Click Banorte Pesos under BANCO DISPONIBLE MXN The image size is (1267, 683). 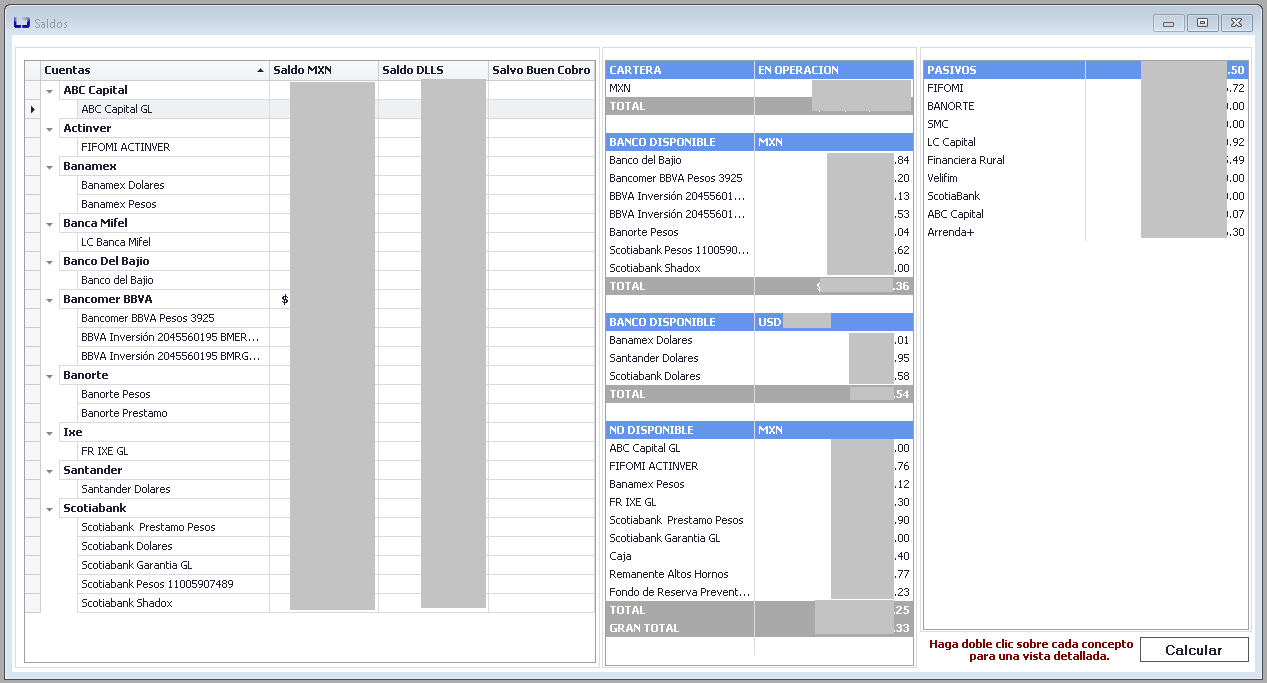tap(759, 232)
